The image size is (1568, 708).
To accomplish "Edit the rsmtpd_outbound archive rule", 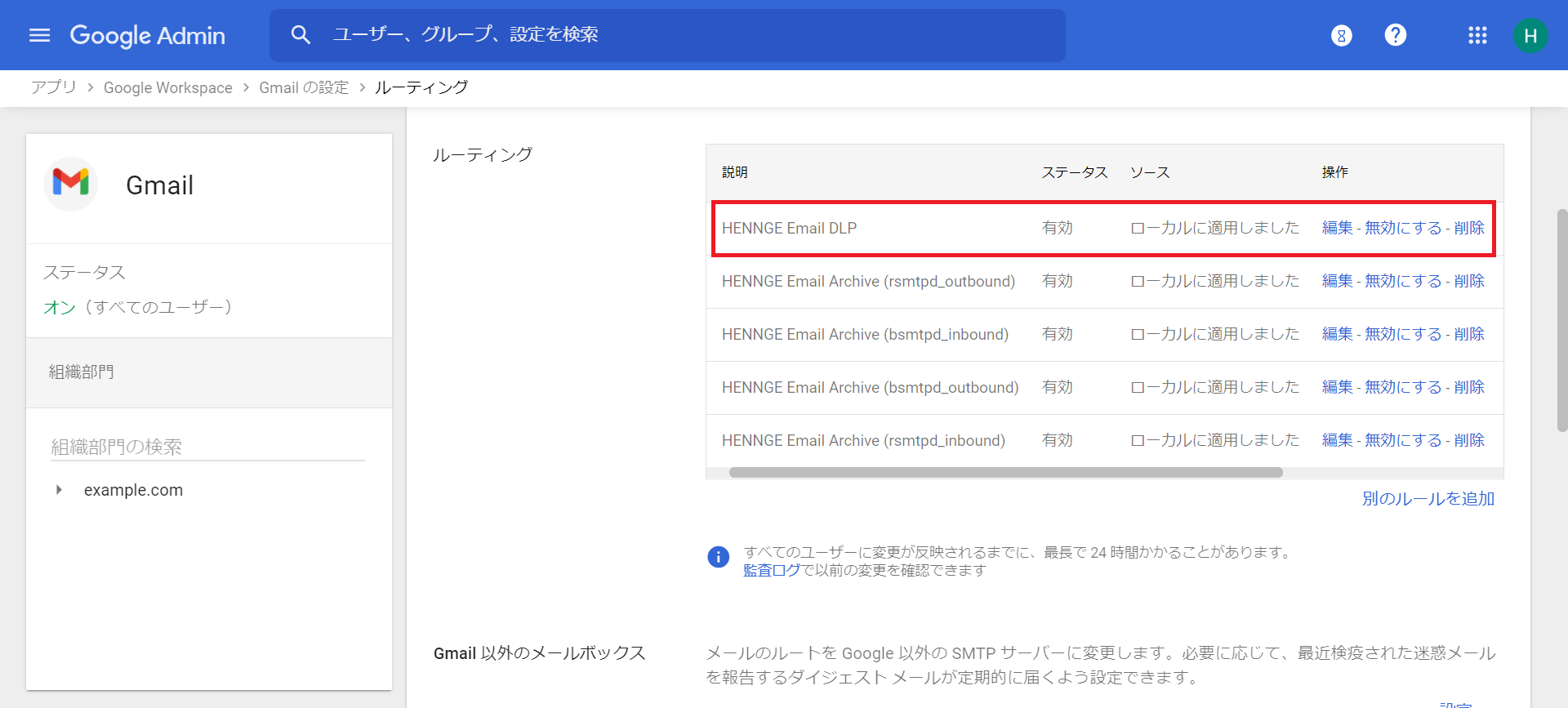I will pos(1337,281).
